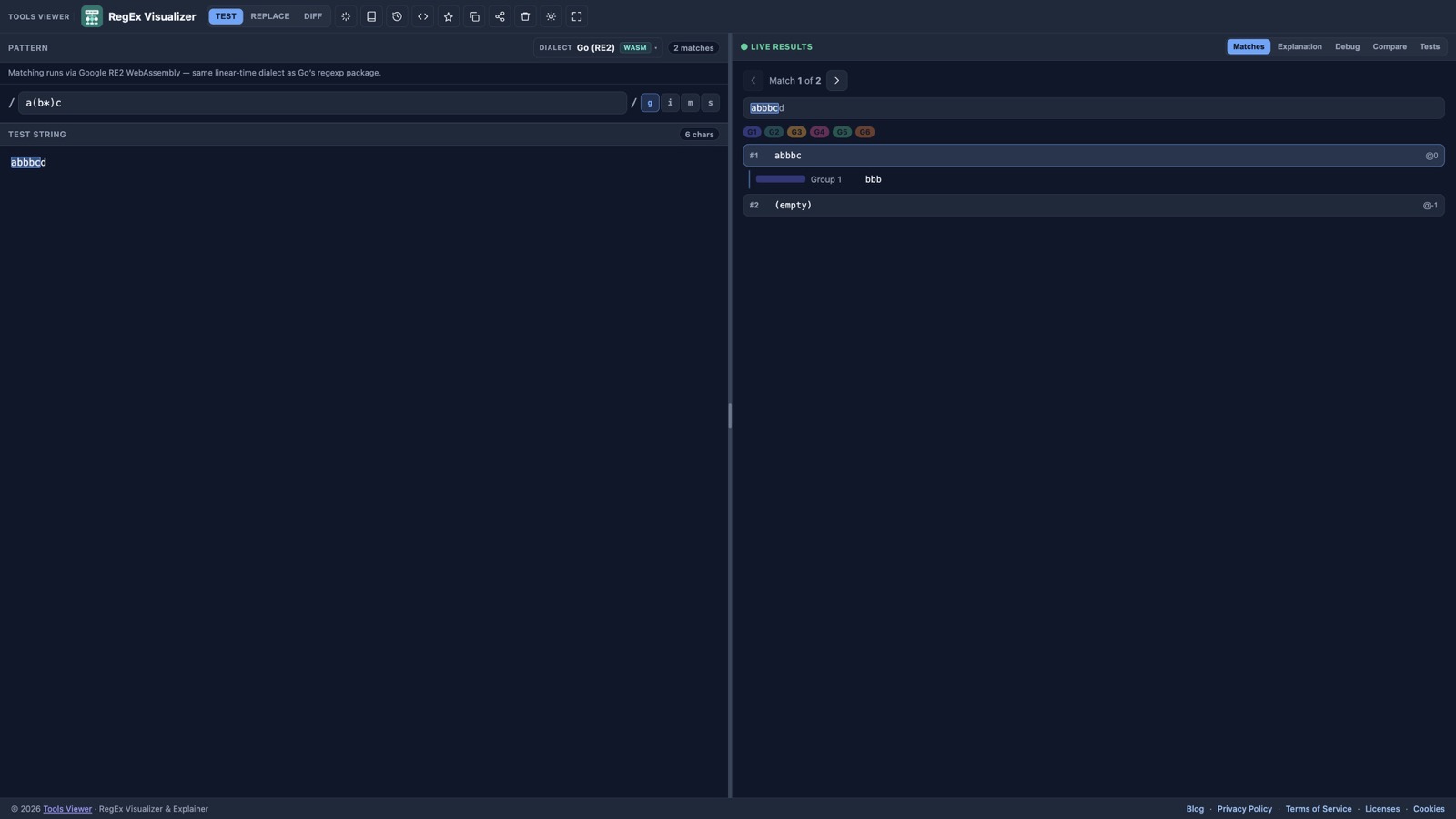Click the star favorite icon

click(448, 16)
